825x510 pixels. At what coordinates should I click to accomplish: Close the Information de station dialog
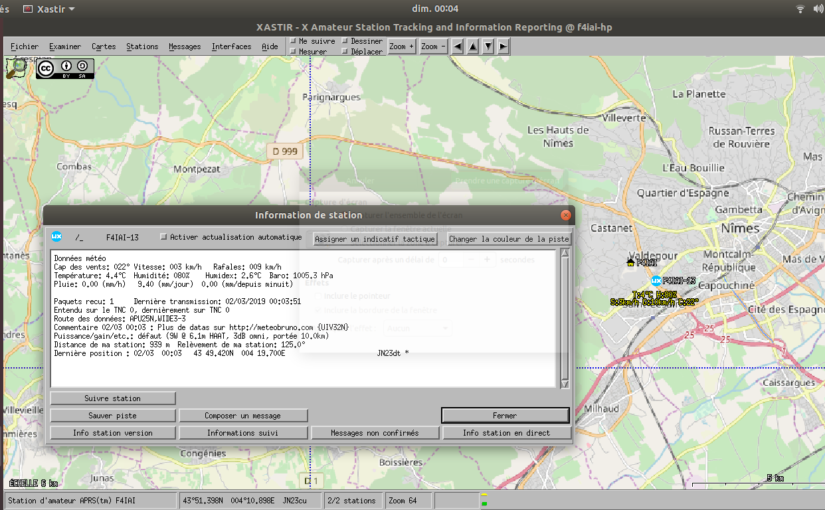(566, 215)
